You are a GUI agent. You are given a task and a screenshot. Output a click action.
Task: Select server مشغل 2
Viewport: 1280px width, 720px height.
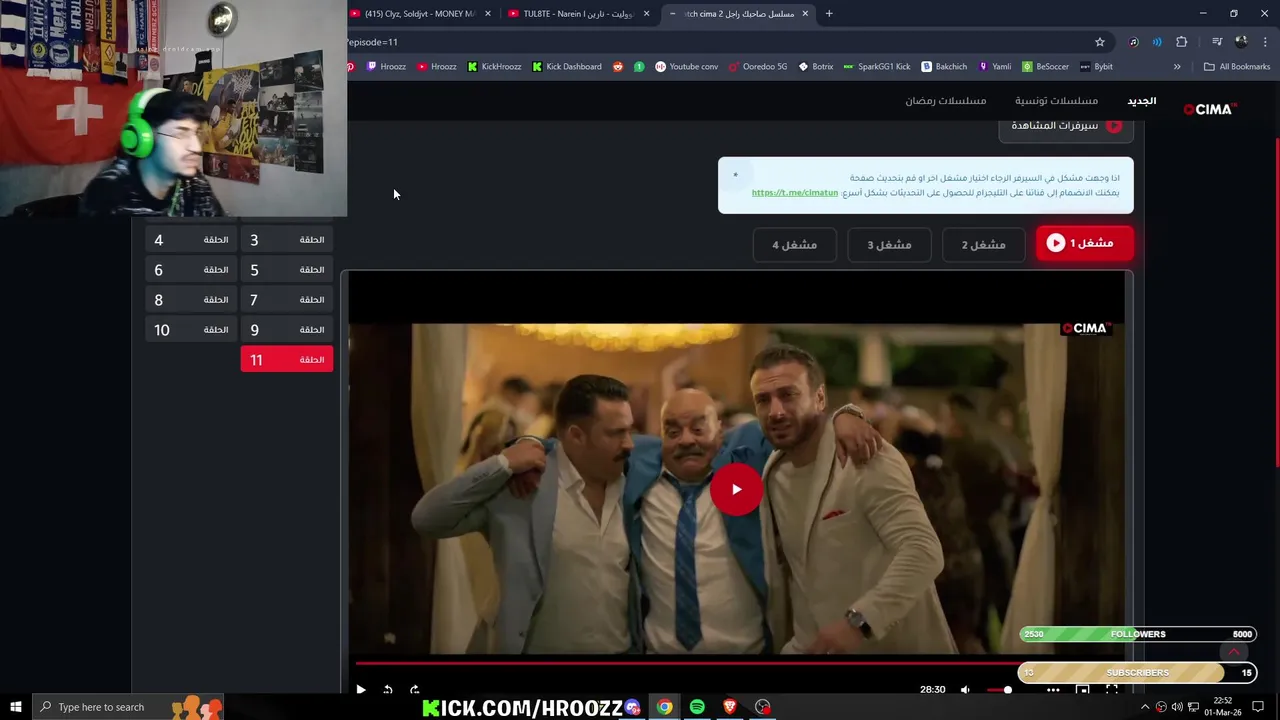coord(984,244)
